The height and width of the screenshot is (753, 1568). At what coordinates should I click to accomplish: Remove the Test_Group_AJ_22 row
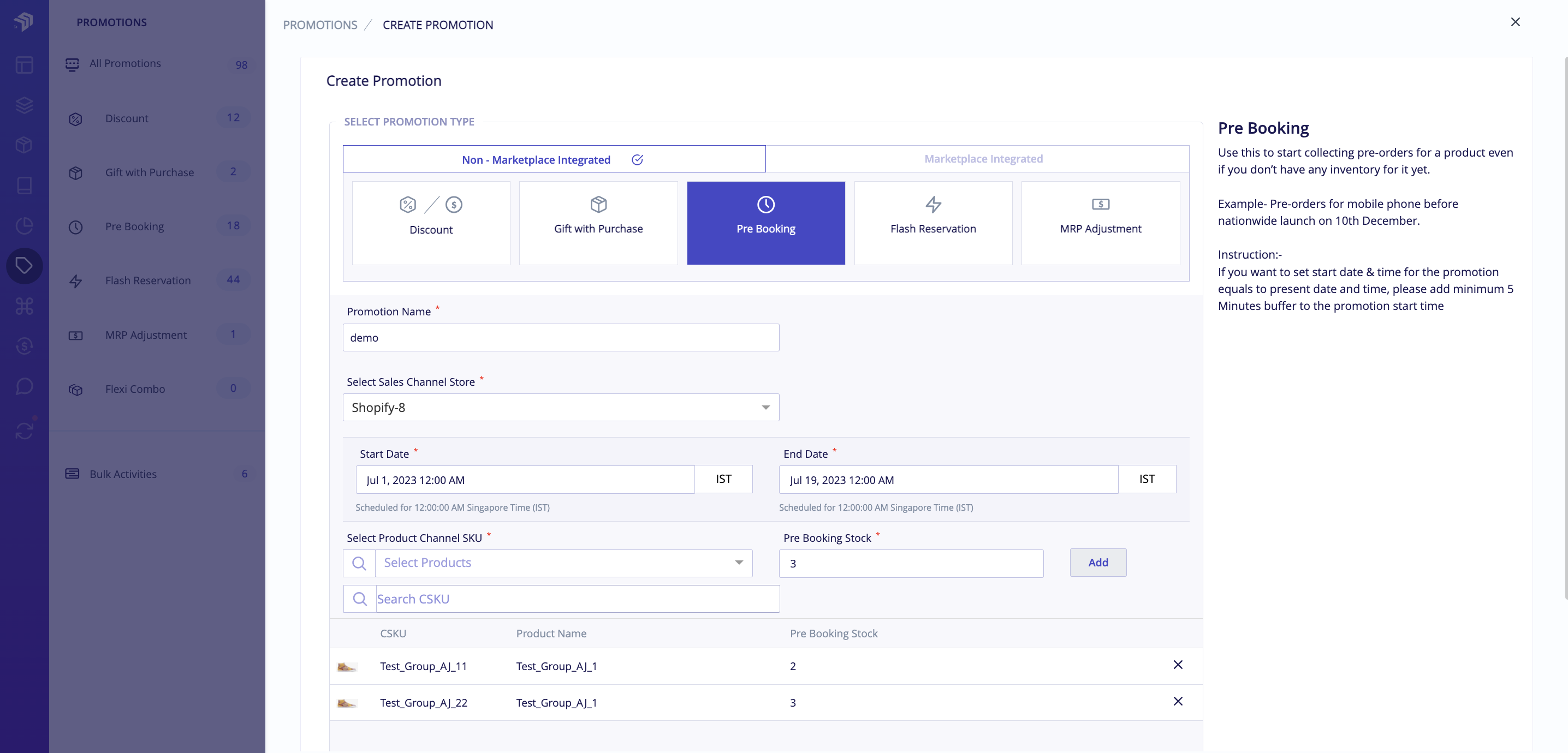coord(1178,701)
